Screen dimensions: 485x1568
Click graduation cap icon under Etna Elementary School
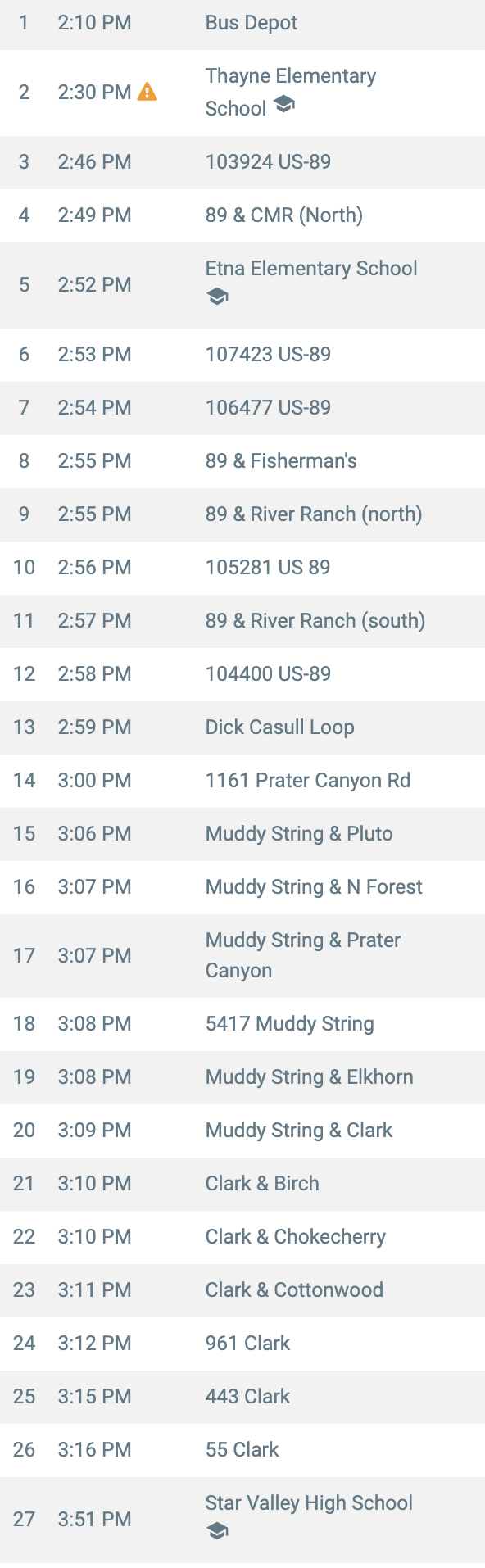[x=217, y=297]
